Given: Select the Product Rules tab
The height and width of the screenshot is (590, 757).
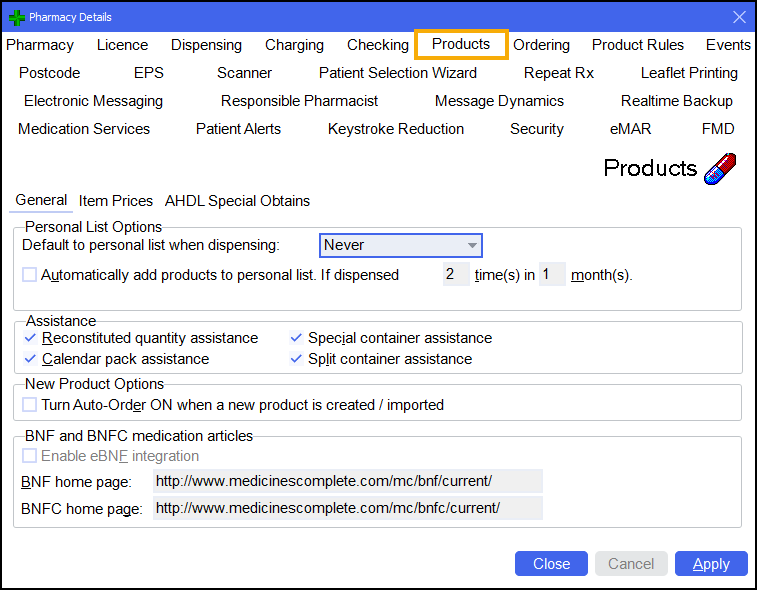Looking at the screenshot, I should (638, 45).
